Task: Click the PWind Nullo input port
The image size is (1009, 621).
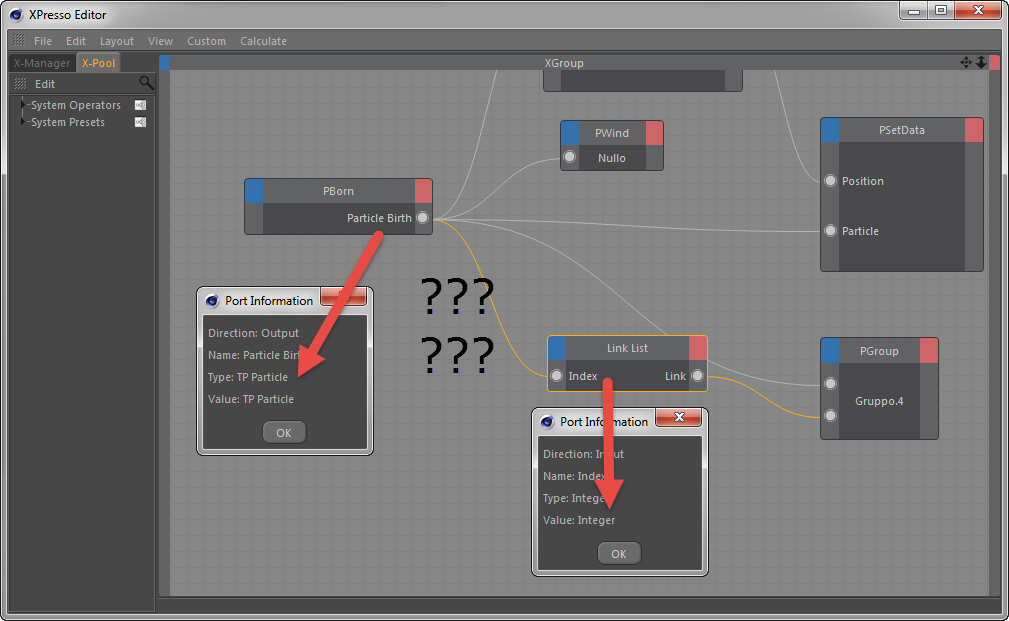Action: coord(569,157)
